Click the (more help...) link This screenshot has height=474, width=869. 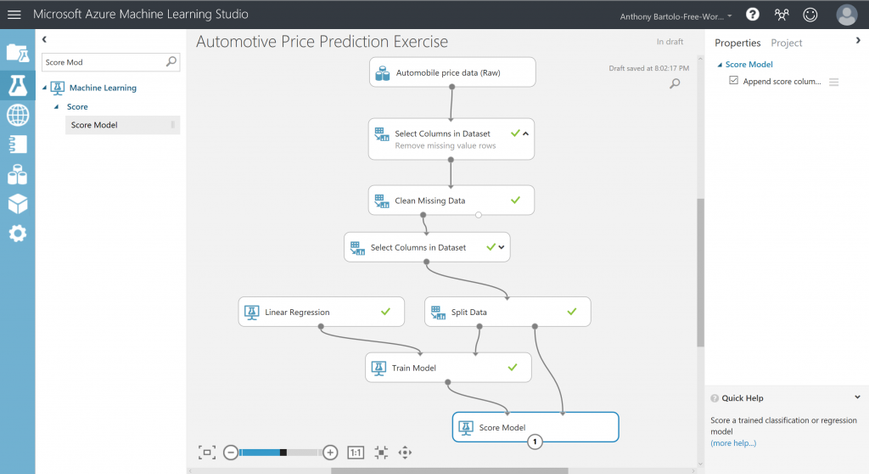pyautogui.click(x=733, y=443)
